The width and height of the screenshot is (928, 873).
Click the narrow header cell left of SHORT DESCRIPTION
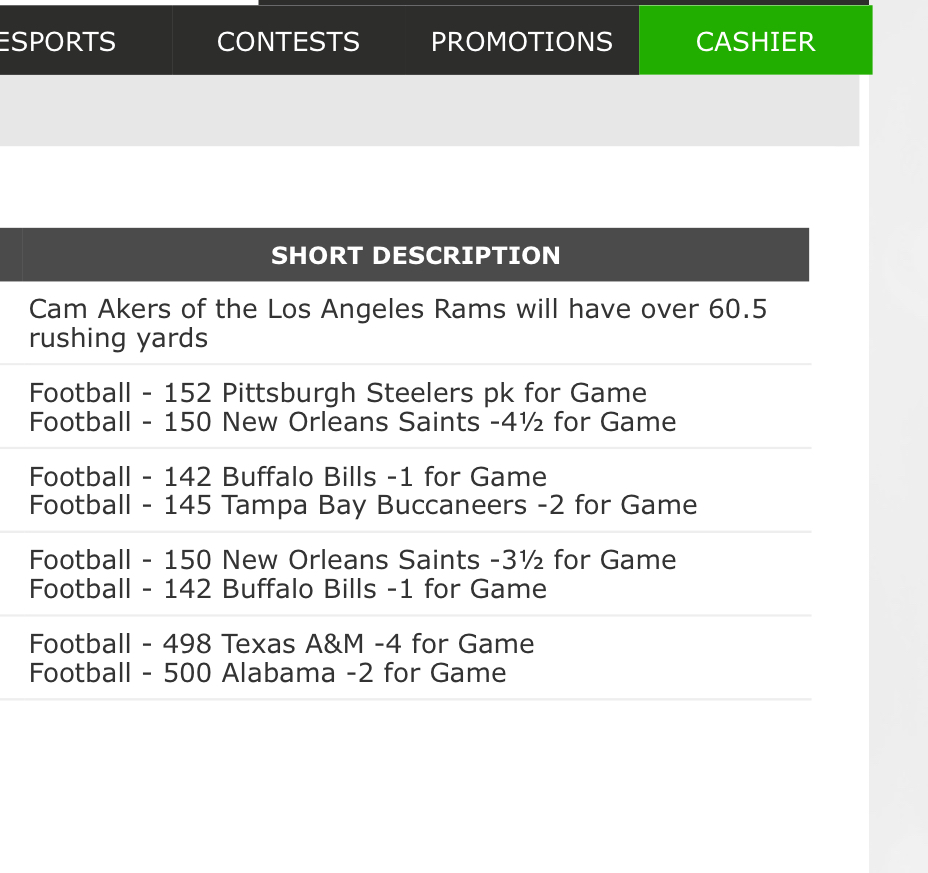pyautogui.click(x=11, y=255)
